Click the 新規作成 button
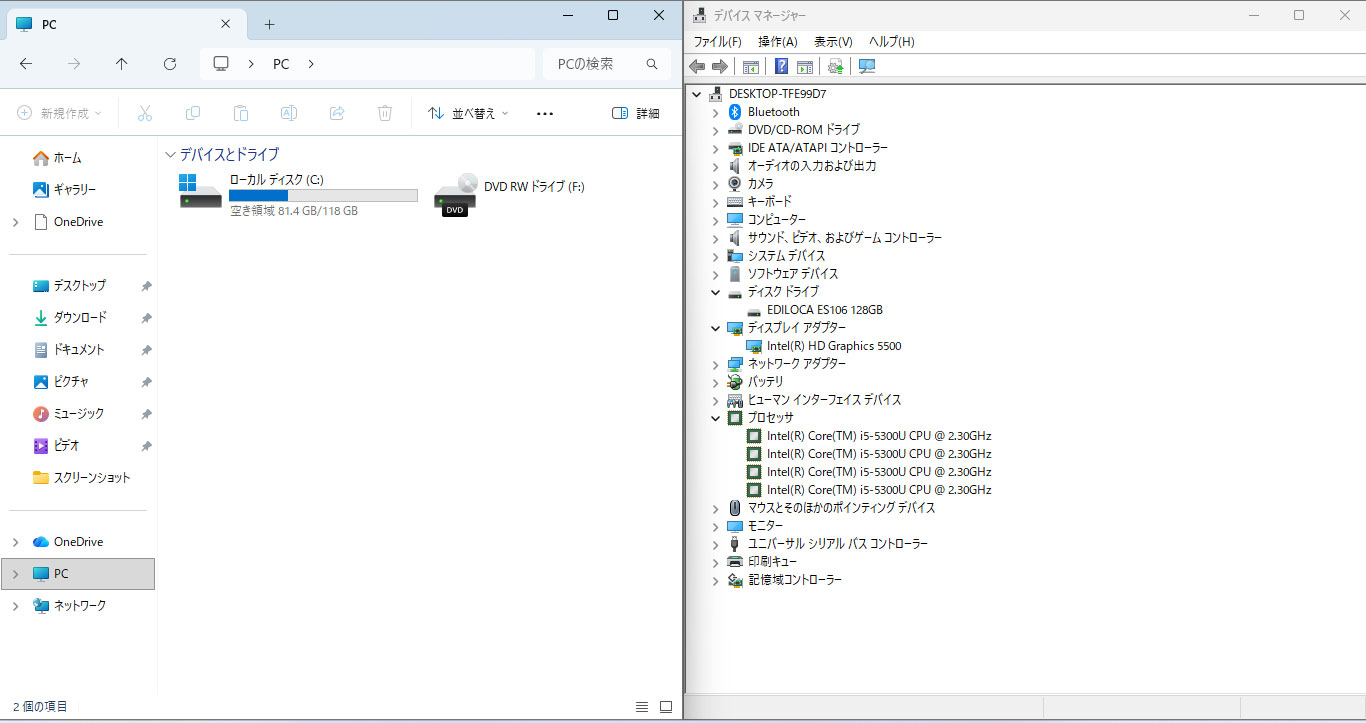 [x=60, y=114]
